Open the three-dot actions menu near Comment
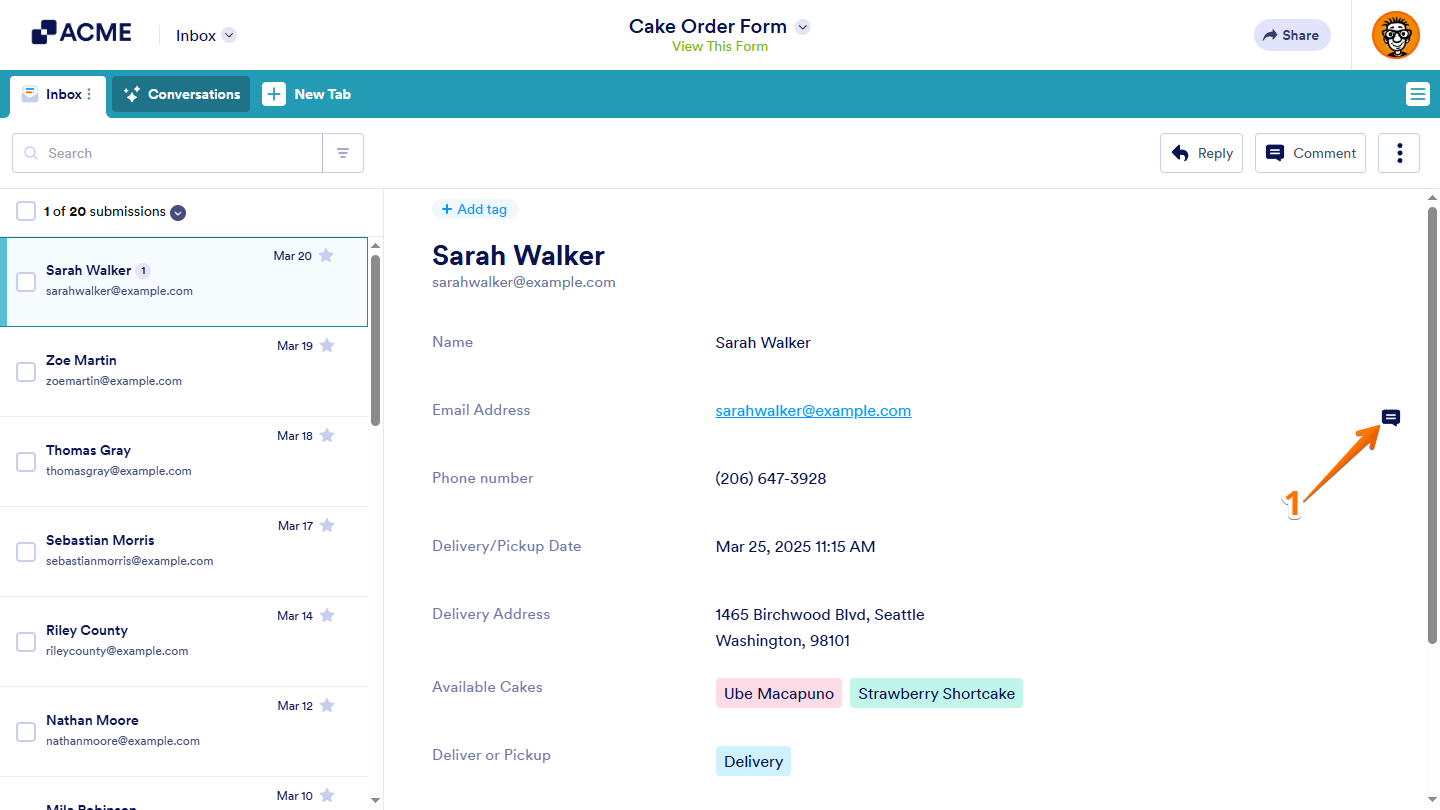 pyautogui.click(x=1398, y=152)
